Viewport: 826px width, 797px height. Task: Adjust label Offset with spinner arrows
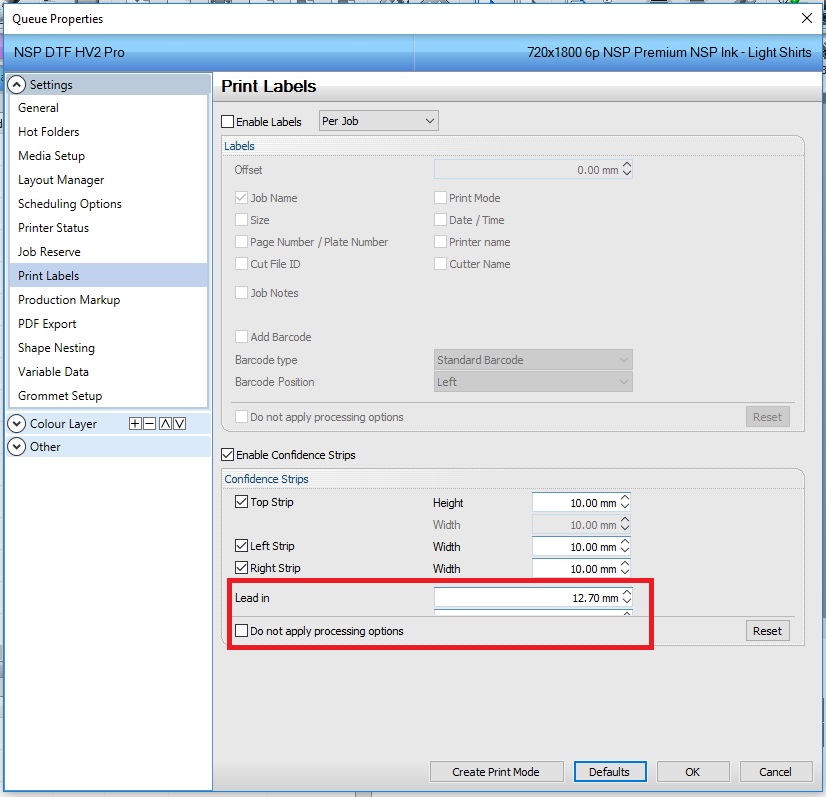[x=627, y=170]
